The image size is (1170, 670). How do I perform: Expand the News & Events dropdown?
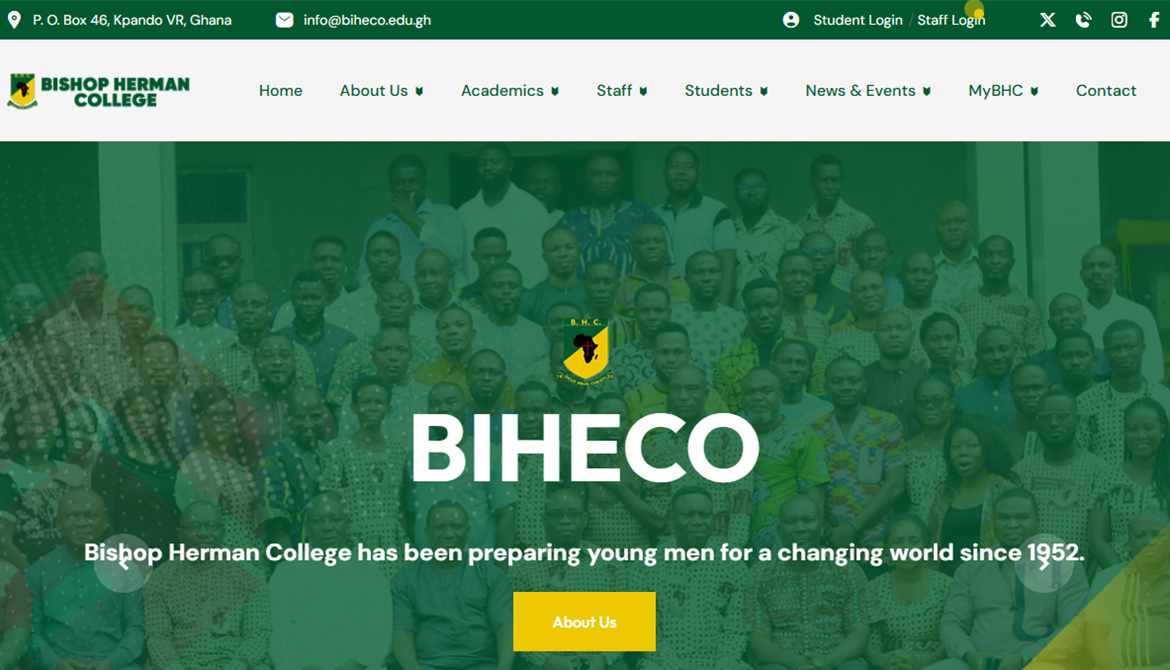click(x=868, y=91)
